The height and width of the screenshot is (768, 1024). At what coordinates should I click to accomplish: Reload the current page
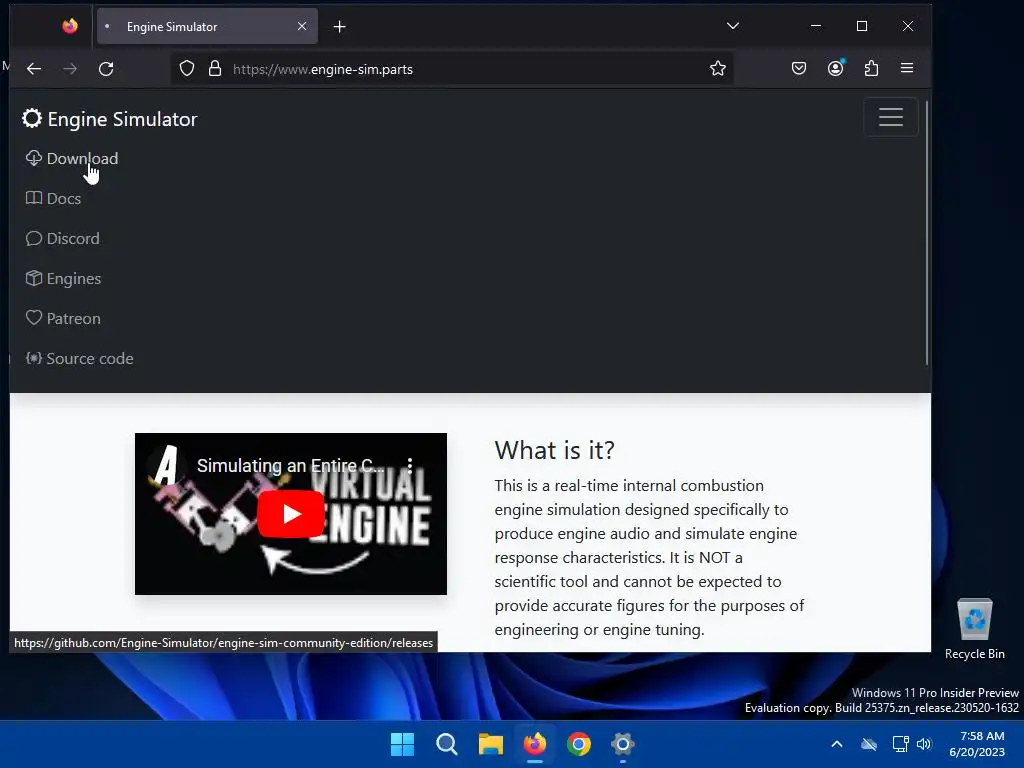tap(106, 69)
